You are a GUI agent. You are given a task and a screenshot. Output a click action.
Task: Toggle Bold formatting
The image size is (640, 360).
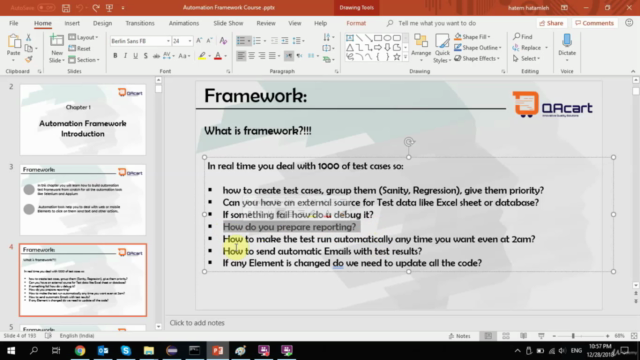coord(115,56)
